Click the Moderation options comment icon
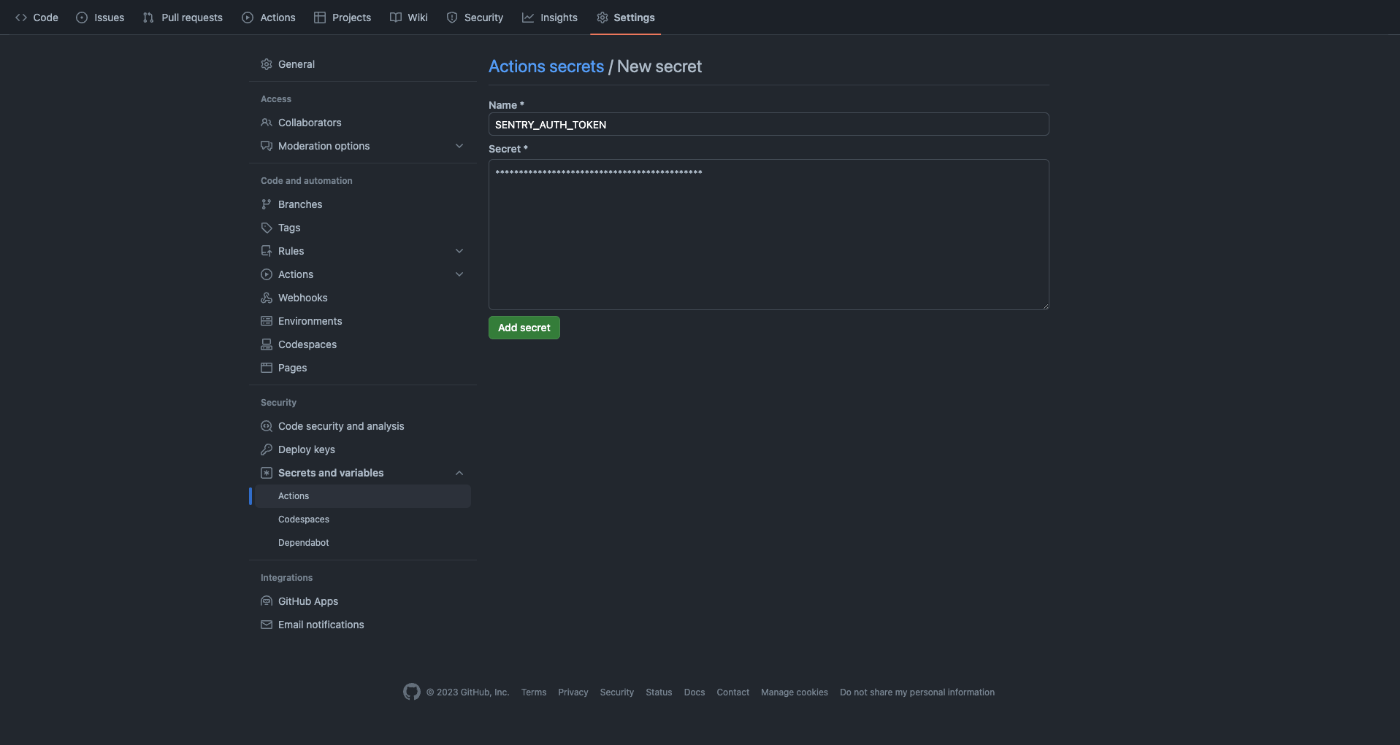Viewport: 1400px width, 745px height. coord(266,146)
